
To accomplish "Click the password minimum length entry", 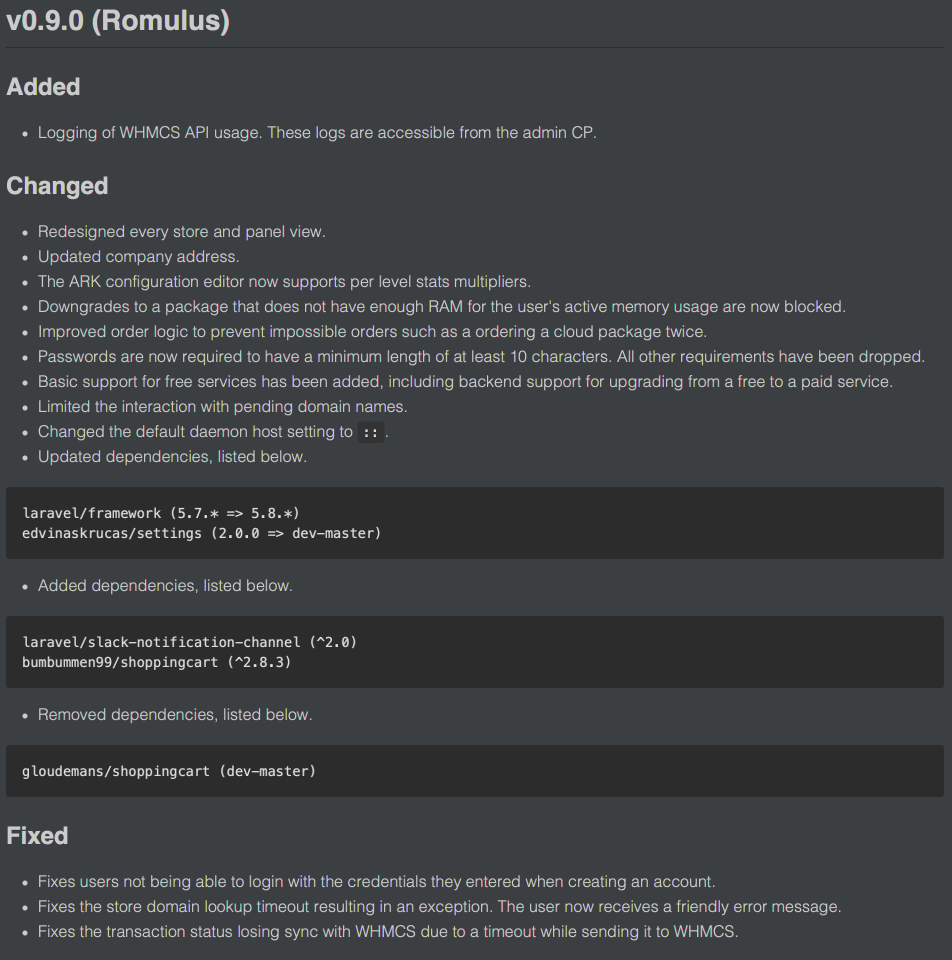I will click(x=481, y=357).
